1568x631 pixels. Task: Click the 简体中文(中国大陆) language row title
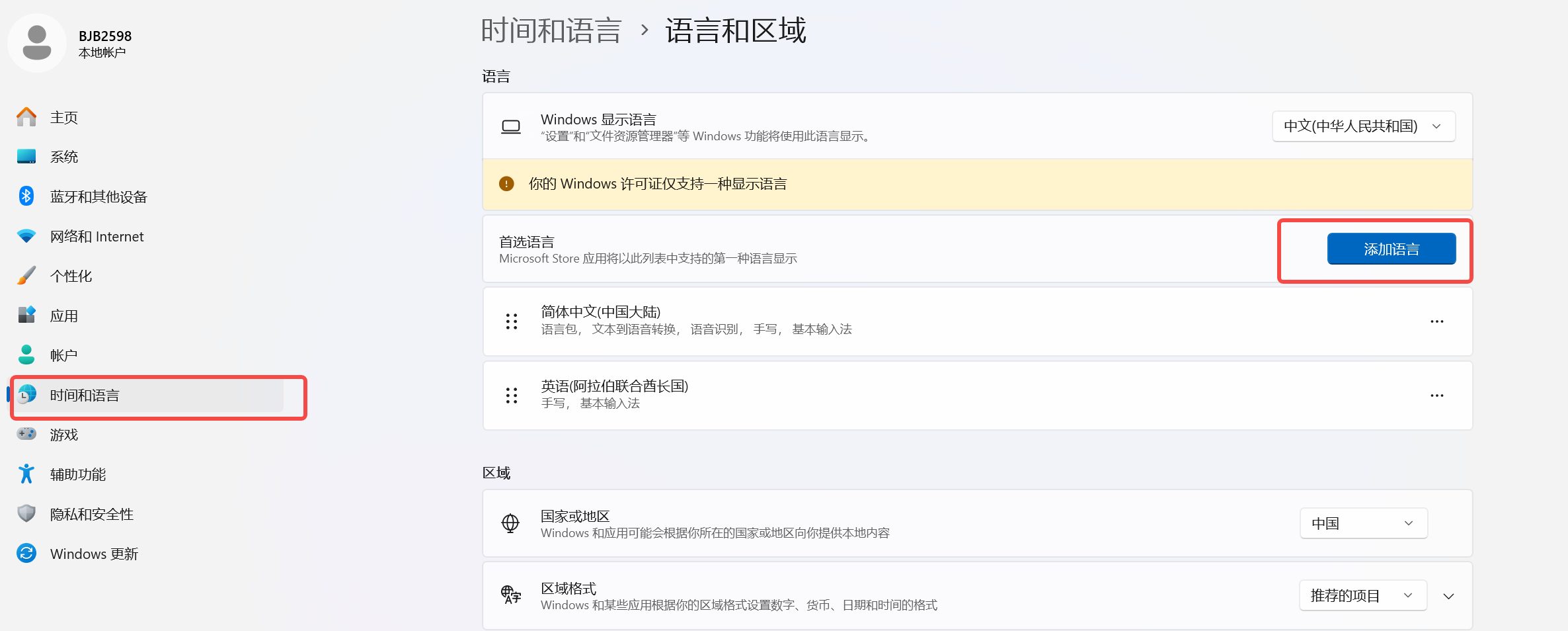pyautogui.click(x=601, y=312)
